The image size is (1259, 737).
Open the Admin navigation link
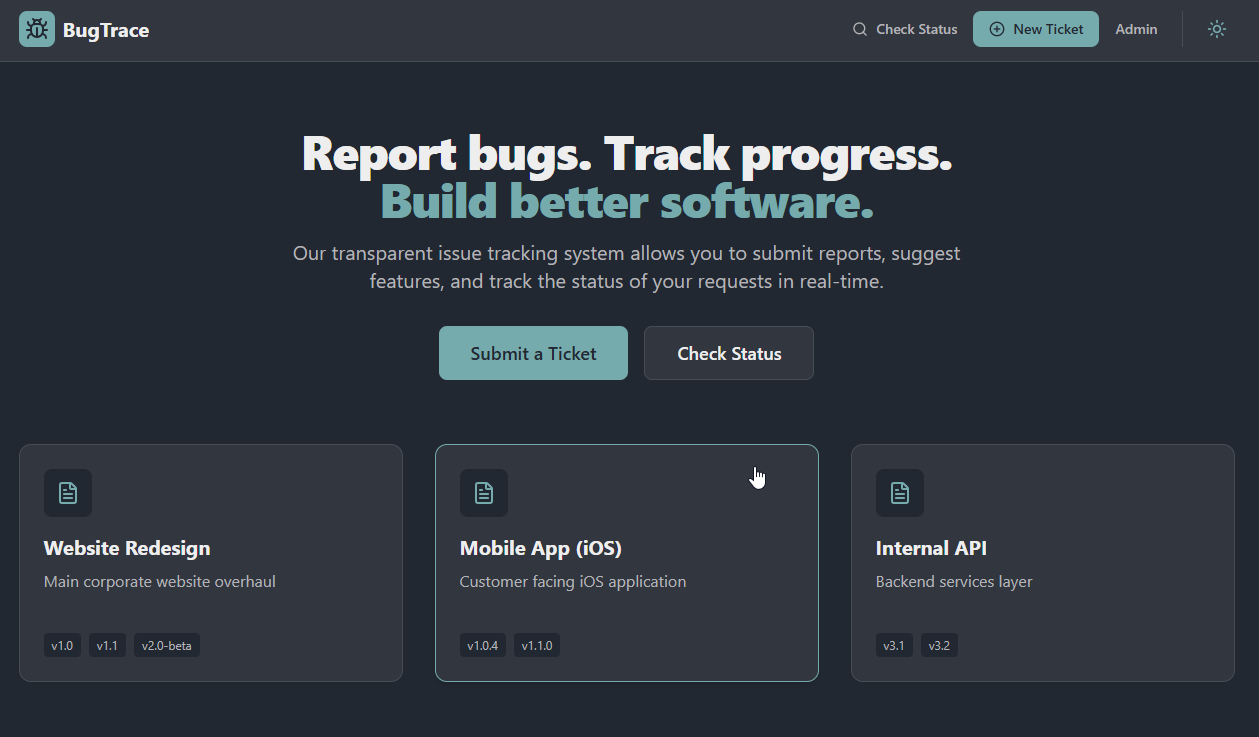coord(1136,29)
